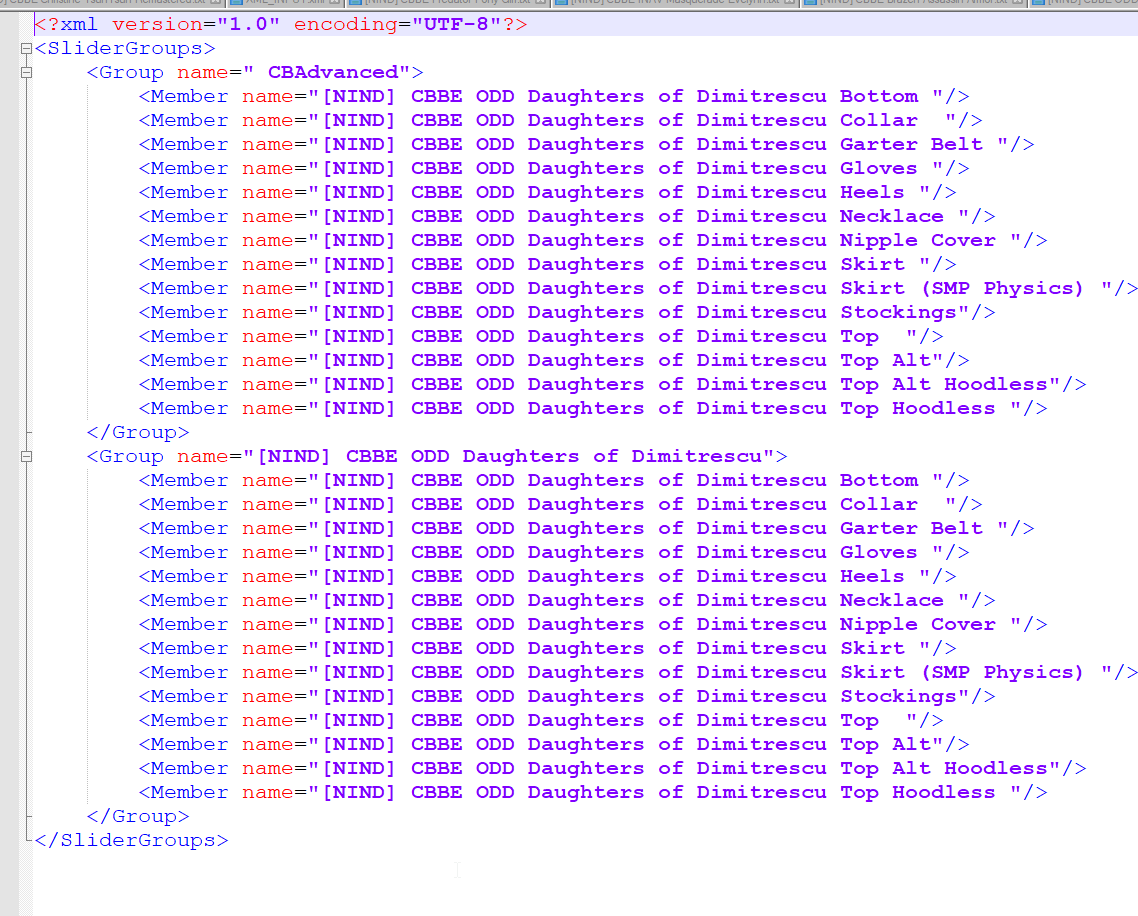Click the Gloves member in the second group
Screen dimensions: 1138x916
click(554, 552)
